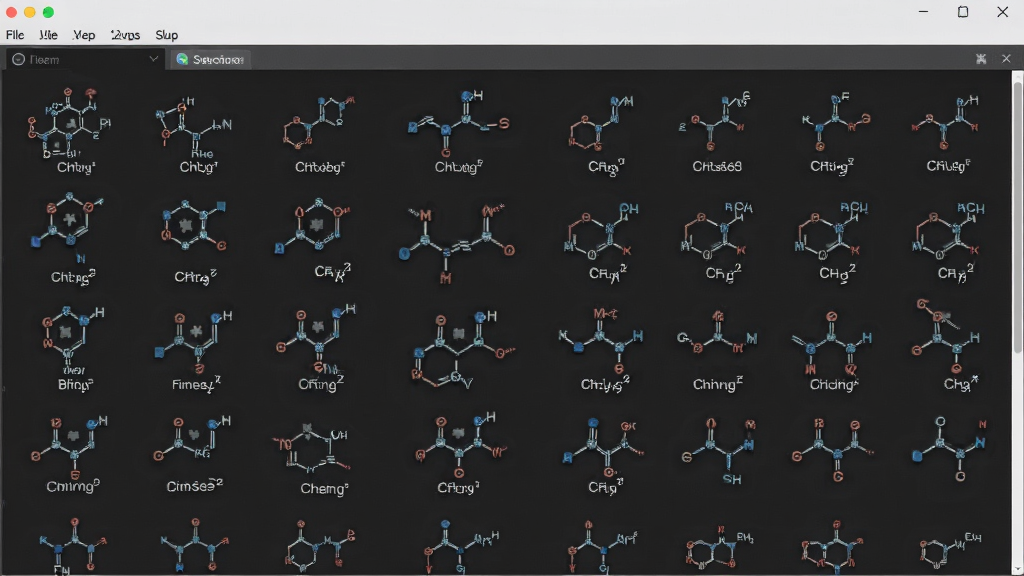Click the yellow minimize dot
This screenshot has height=576, width=1024.
(29, 12)
